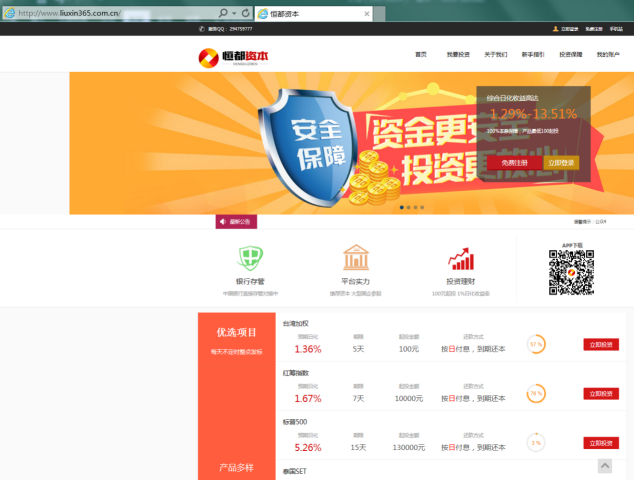Click the website URL address field
The width and height of the screenshot is (634, 480).
pos(110,13)
